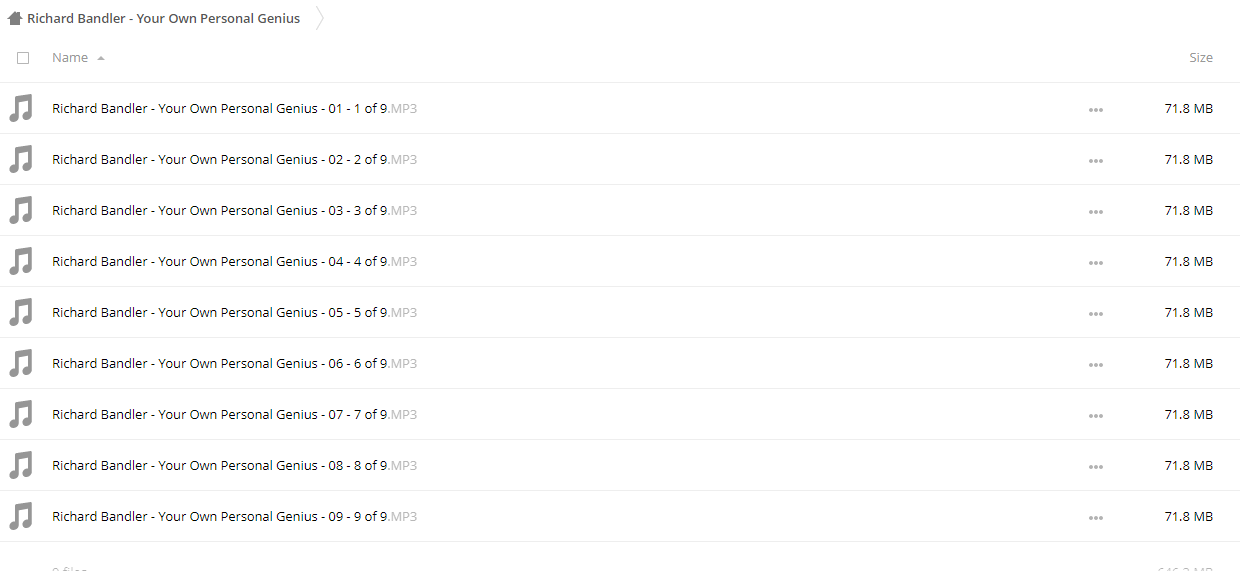Image resolution: width=1240 pixels, height=571 pixels.
Task: Click the ascending sort arrow beside Name
Action: [101, 58]
